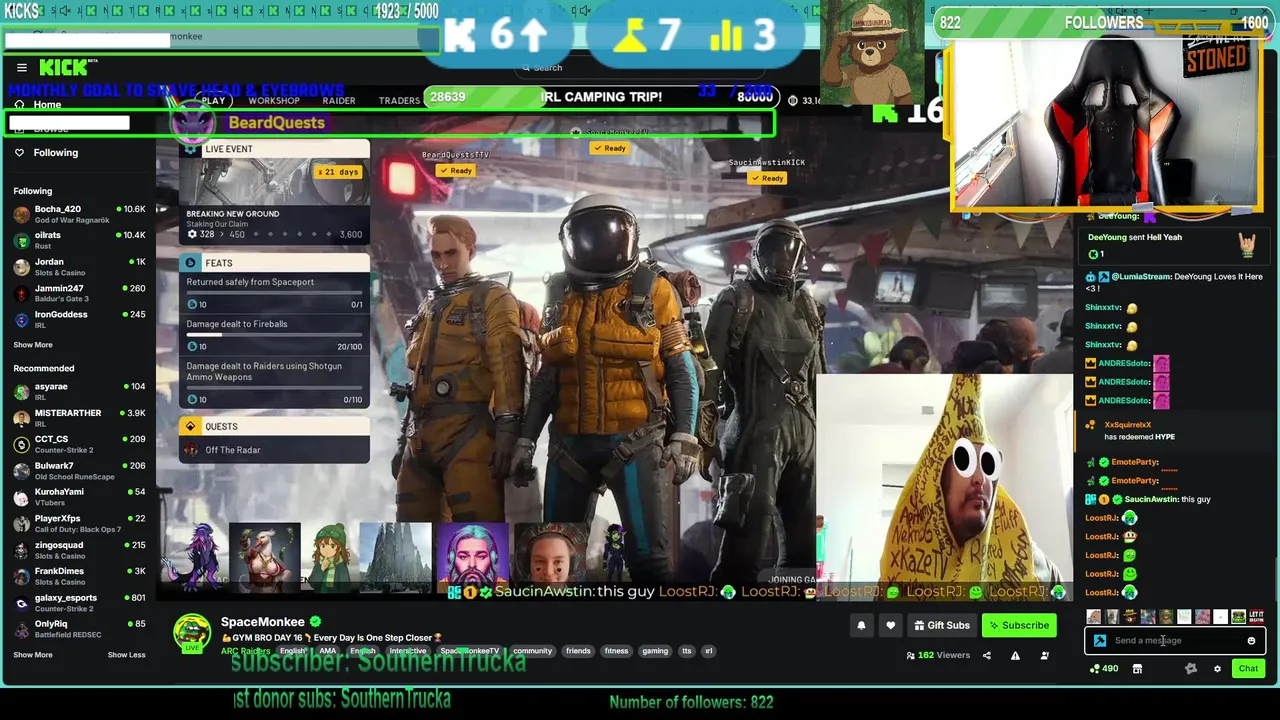Open Jordan's Slots & Casino channel
Image resolution: width=1280 pixels, height=720 pixels.
coord(79,267)
